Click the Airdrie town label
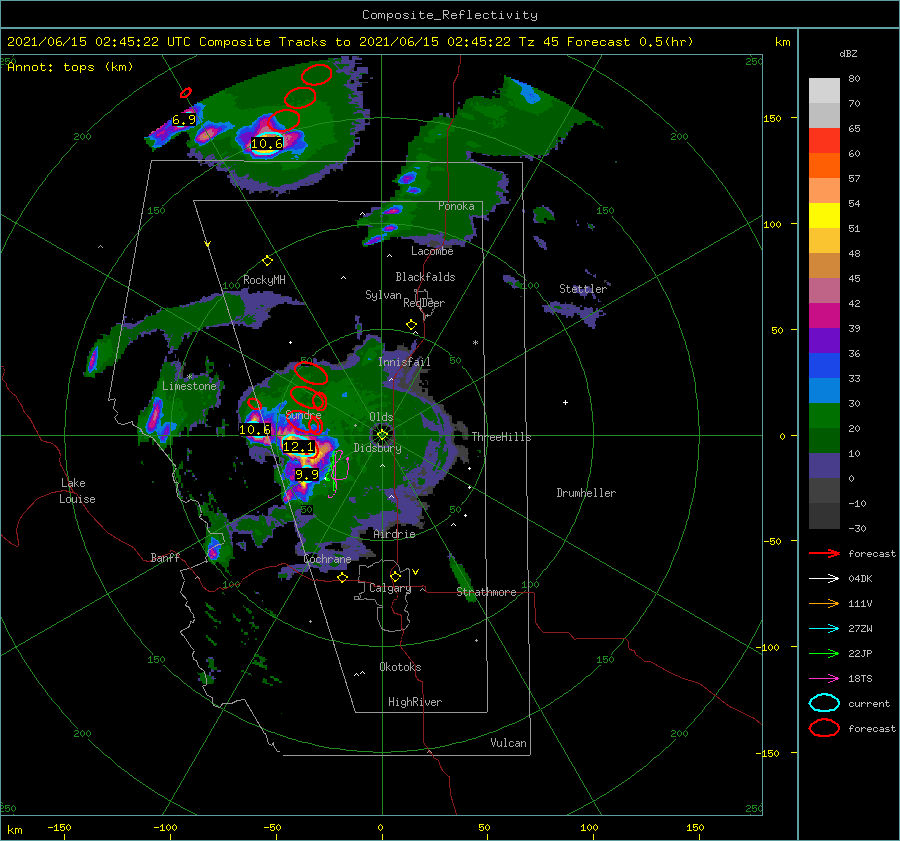Screen dimensions: 900x841 click(394, 534)
